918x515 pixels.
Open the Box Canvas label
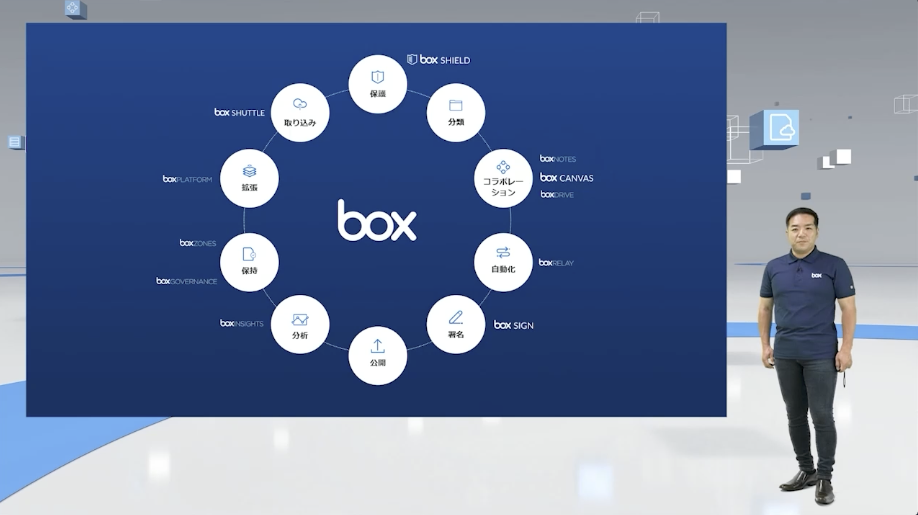(x=566, y=178)
